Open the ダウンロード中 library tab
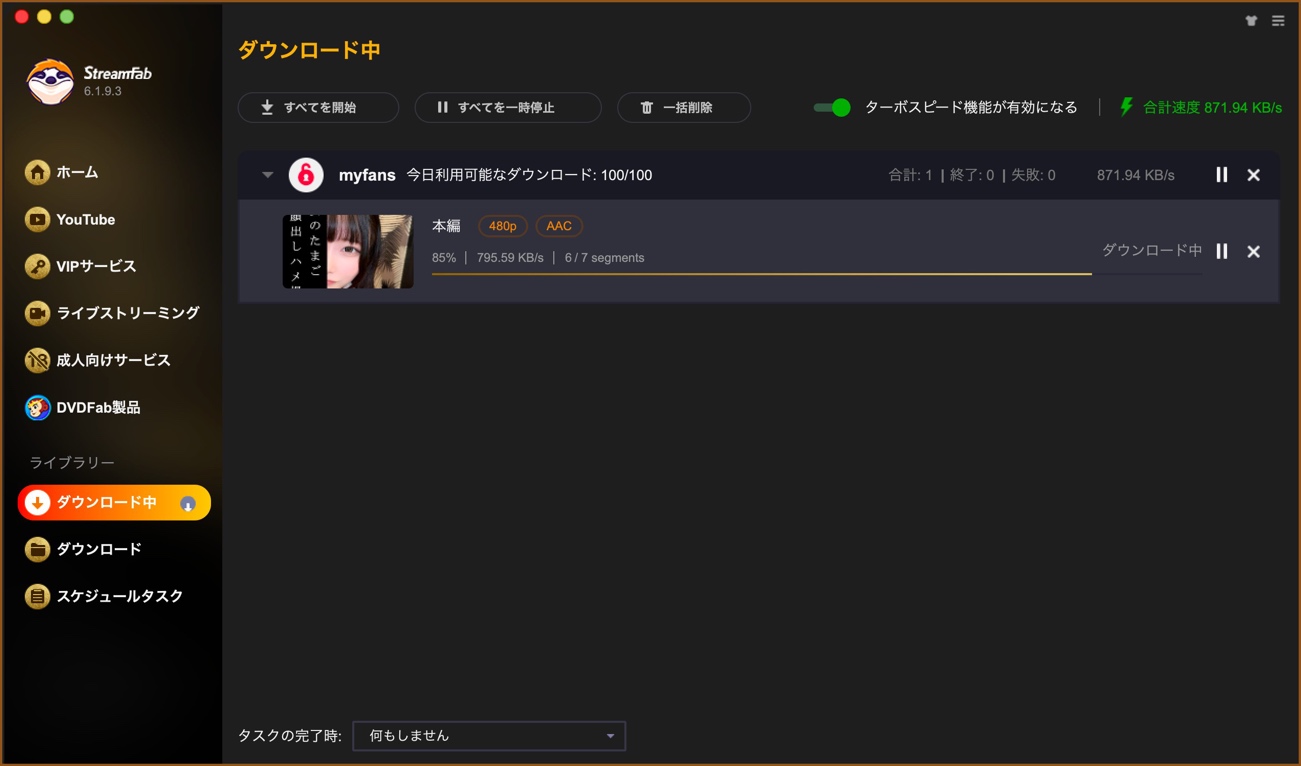The image size is (1301, 766). 114,502
